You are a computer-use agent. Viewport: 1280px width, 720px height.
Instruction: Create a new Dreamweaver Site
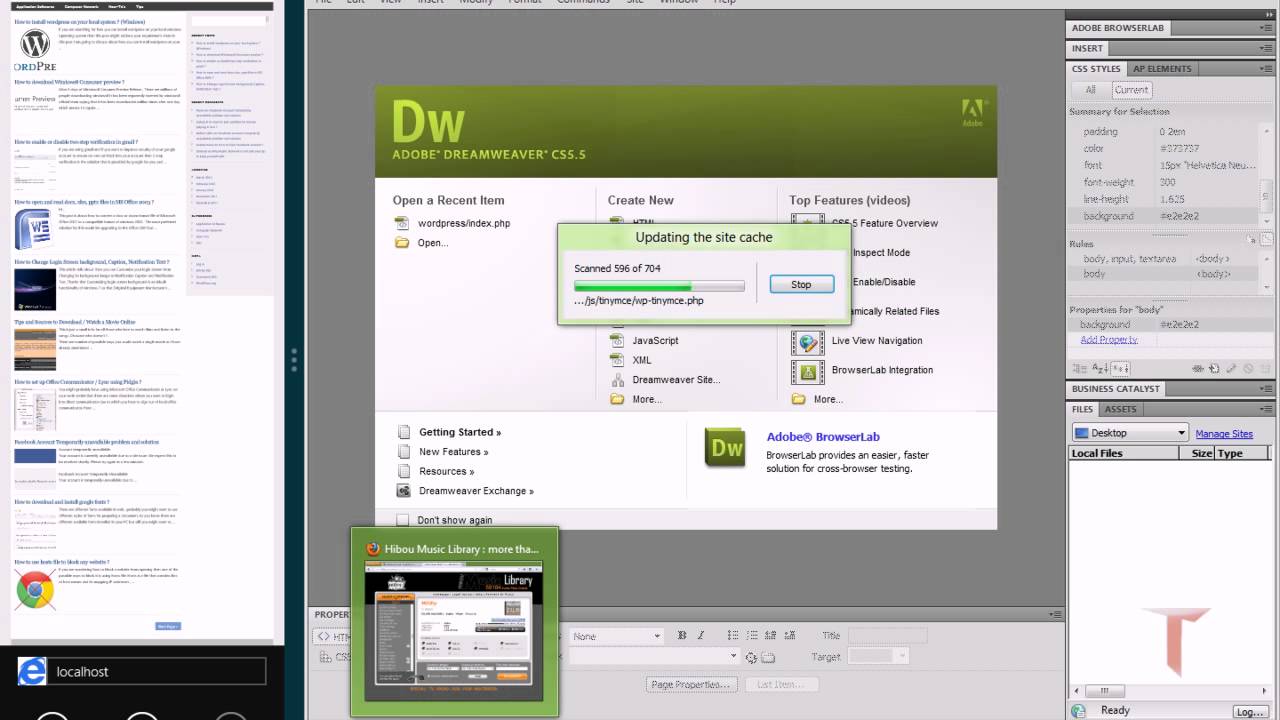(676, 380)
